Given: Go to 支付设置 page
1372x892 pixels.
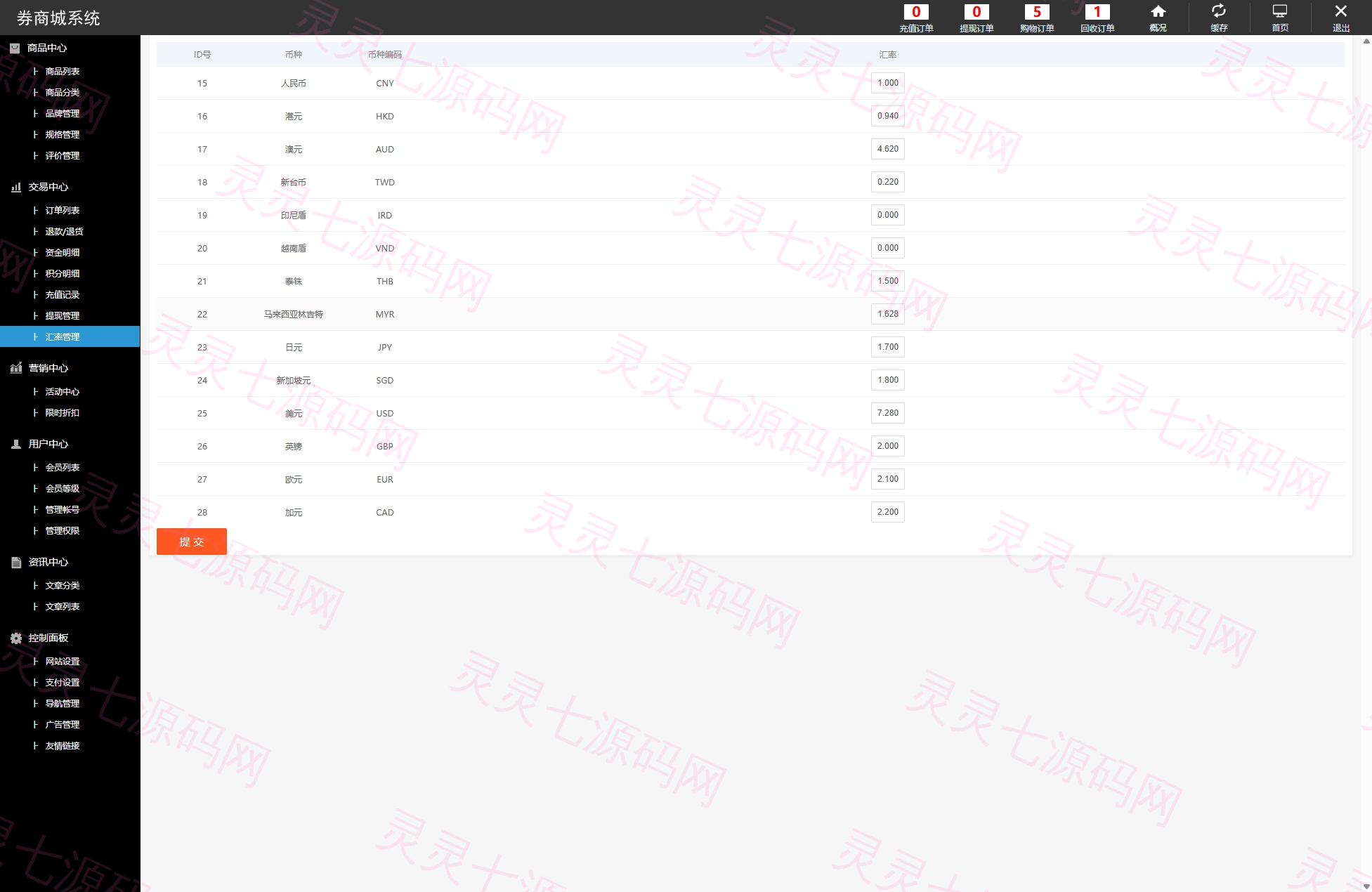Looking at the screenshot, I should (63, 683).
